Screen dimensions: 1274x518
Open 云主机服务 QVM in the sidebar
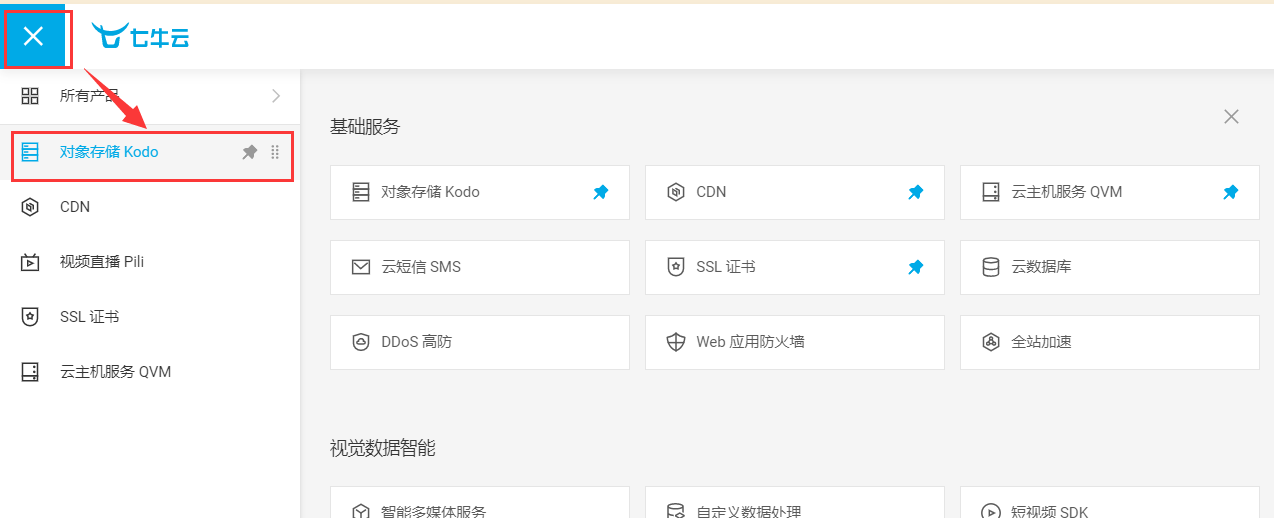point(150,372)
